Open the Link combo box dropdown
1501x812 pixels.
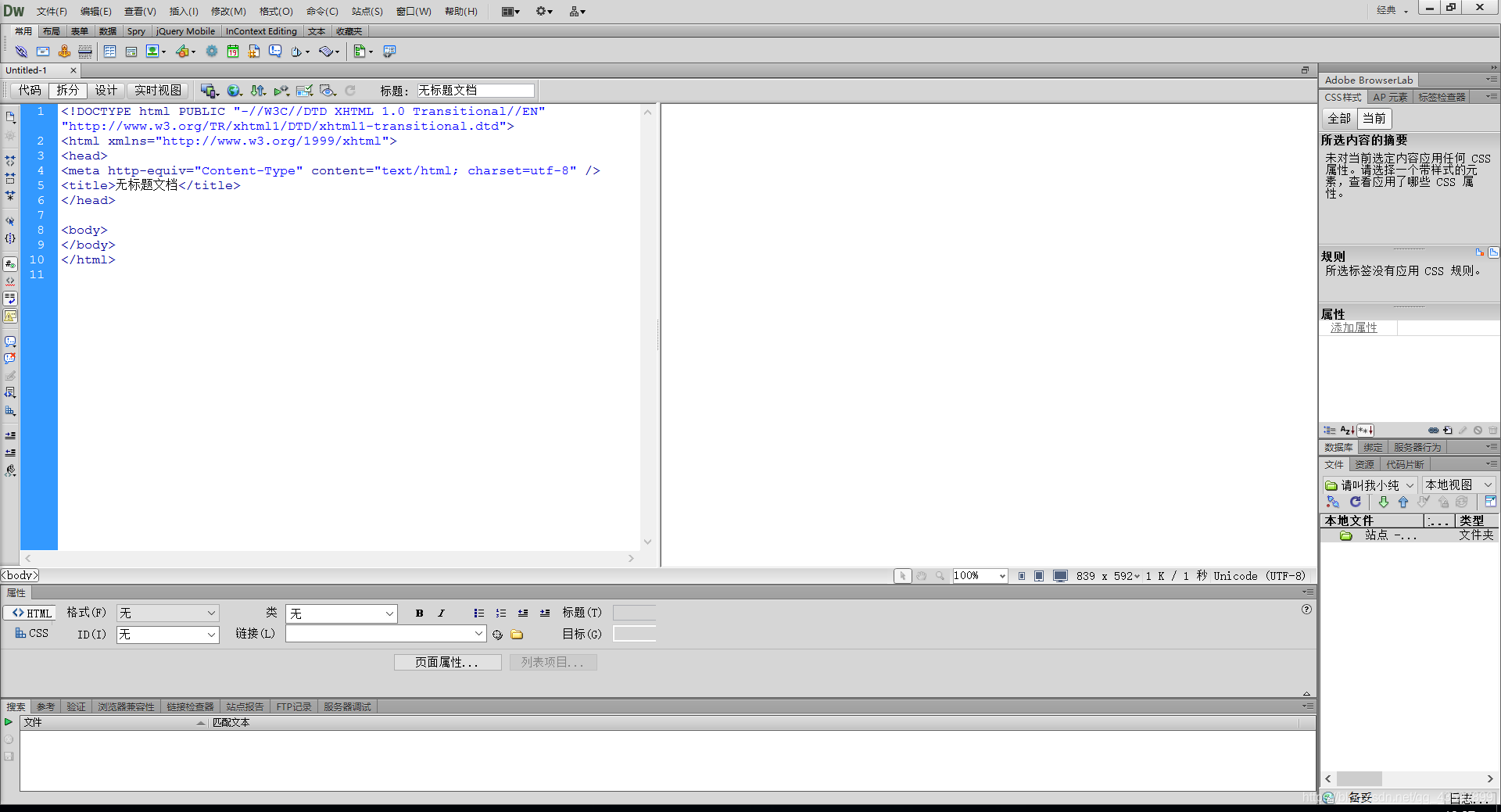[x=478, y=634]
